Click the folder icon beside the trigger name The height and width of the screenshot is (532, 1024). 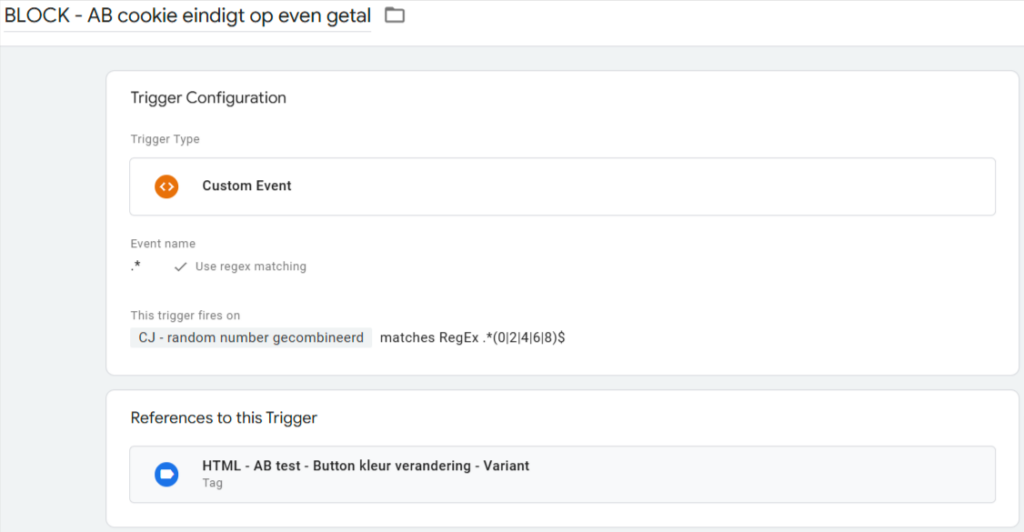(394, 15)
